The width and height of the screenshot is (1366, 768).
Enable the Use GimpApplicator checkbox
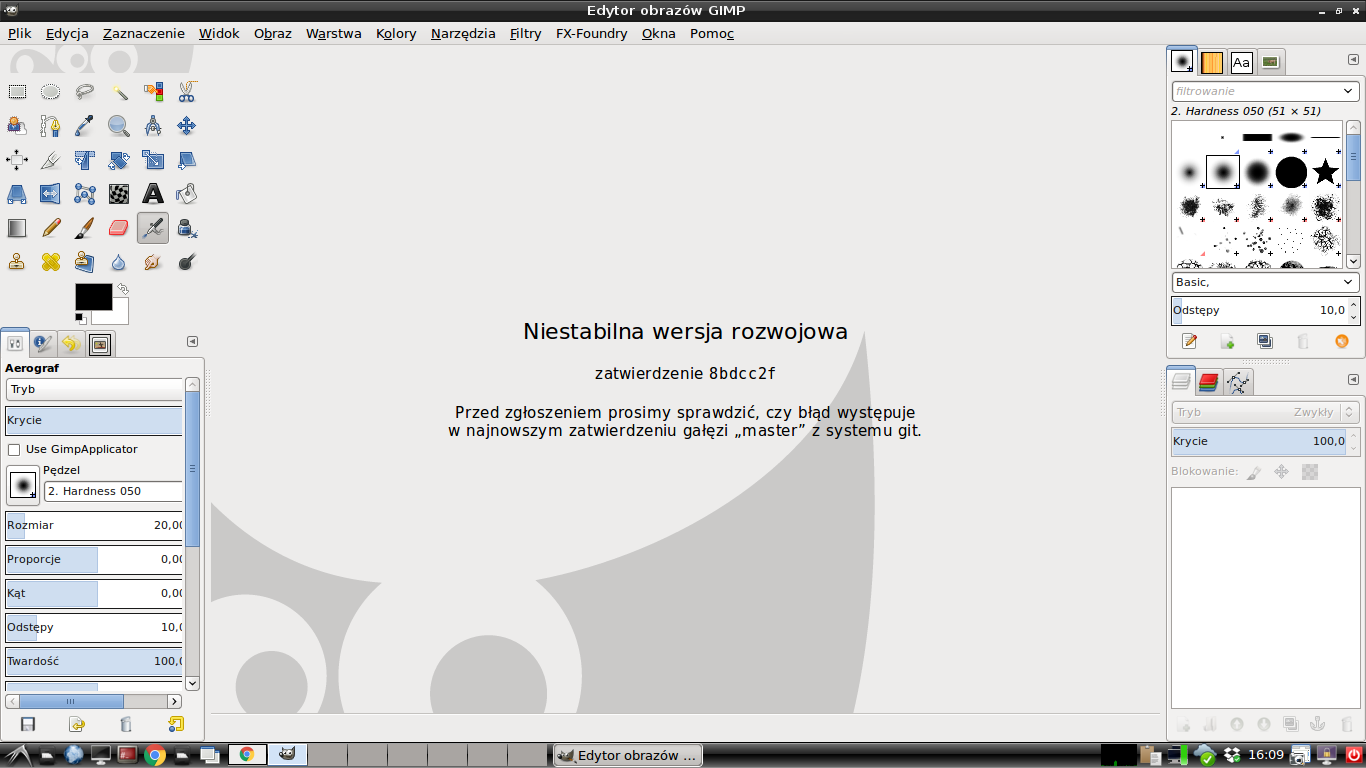click(14, 450)
